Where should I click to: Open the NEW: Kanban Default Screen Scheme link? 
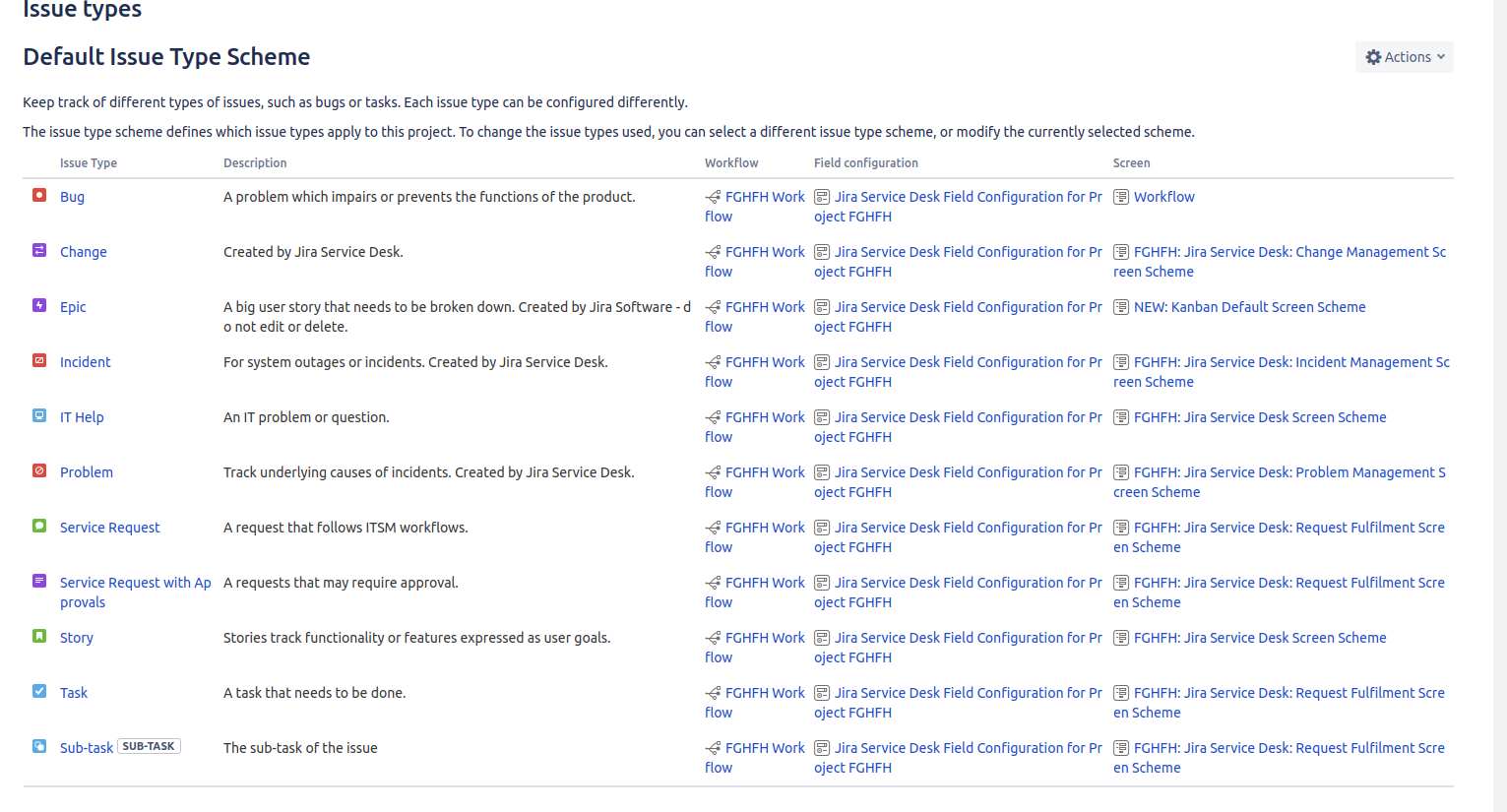tap(1250, 307)
